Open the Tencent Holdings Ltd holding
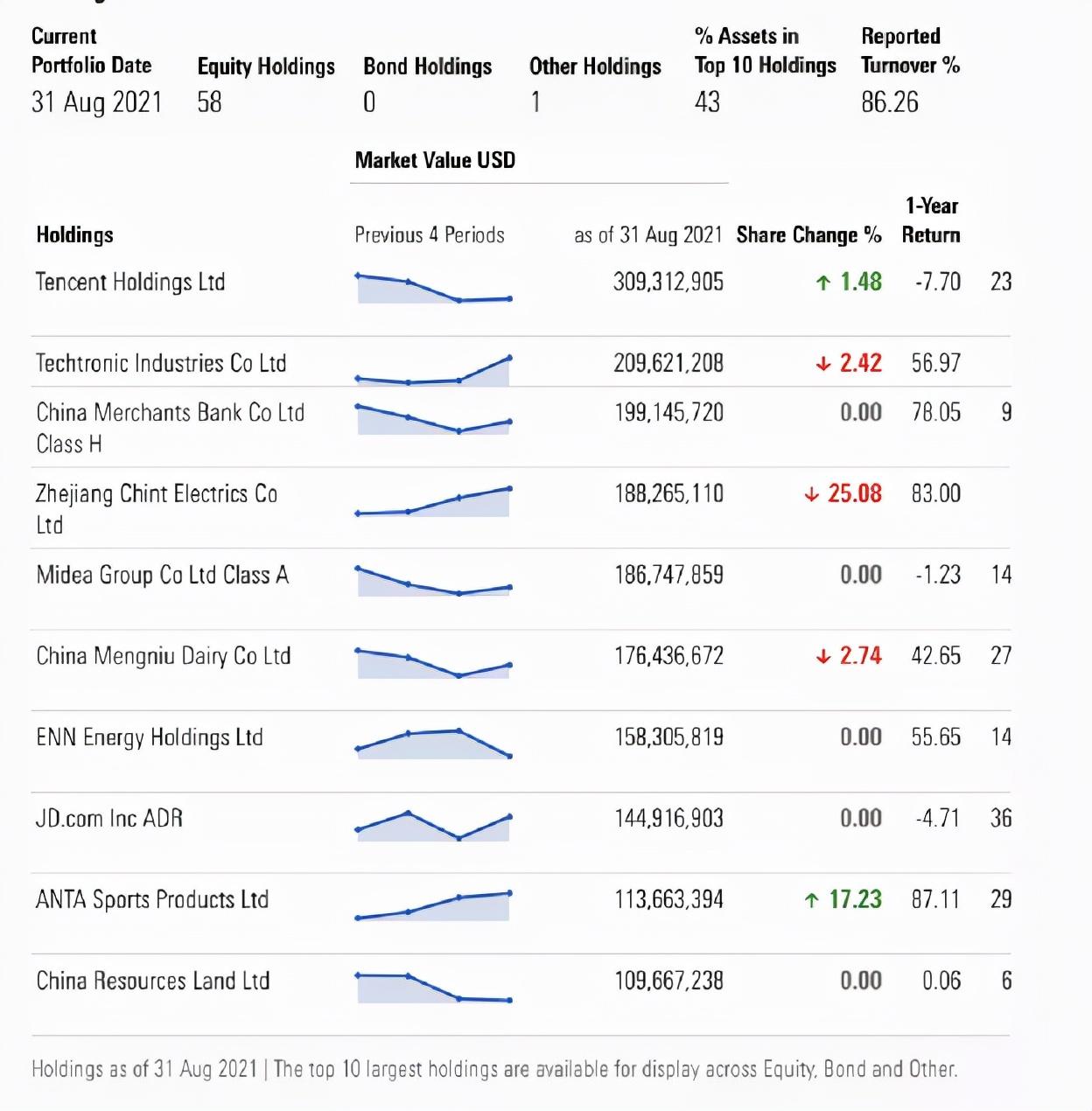 pos(130,283)
